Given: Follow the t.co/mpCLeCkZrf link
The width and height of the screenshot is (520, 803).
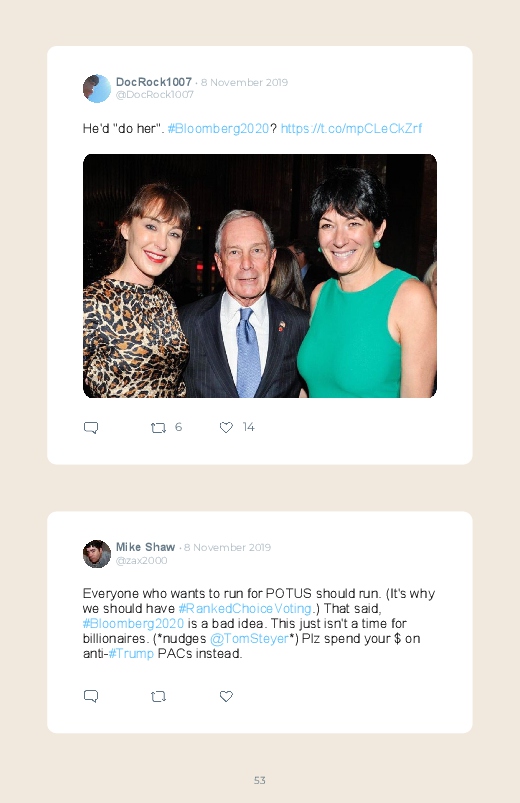Looking at the screenshot, I should point(351,129).
